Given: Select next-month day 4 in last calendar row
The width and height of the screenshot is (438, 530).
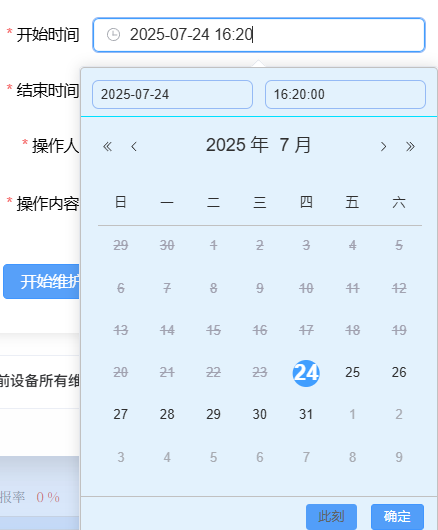Looking at the screenshot, I should pos(167,457).
